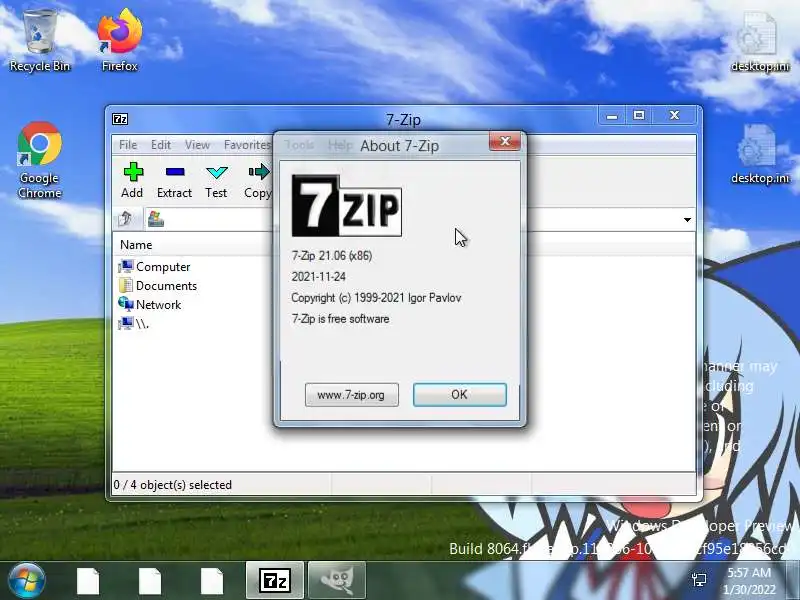
Task: Click the Copy toolbar icon
Action: [x=259, y=172]
